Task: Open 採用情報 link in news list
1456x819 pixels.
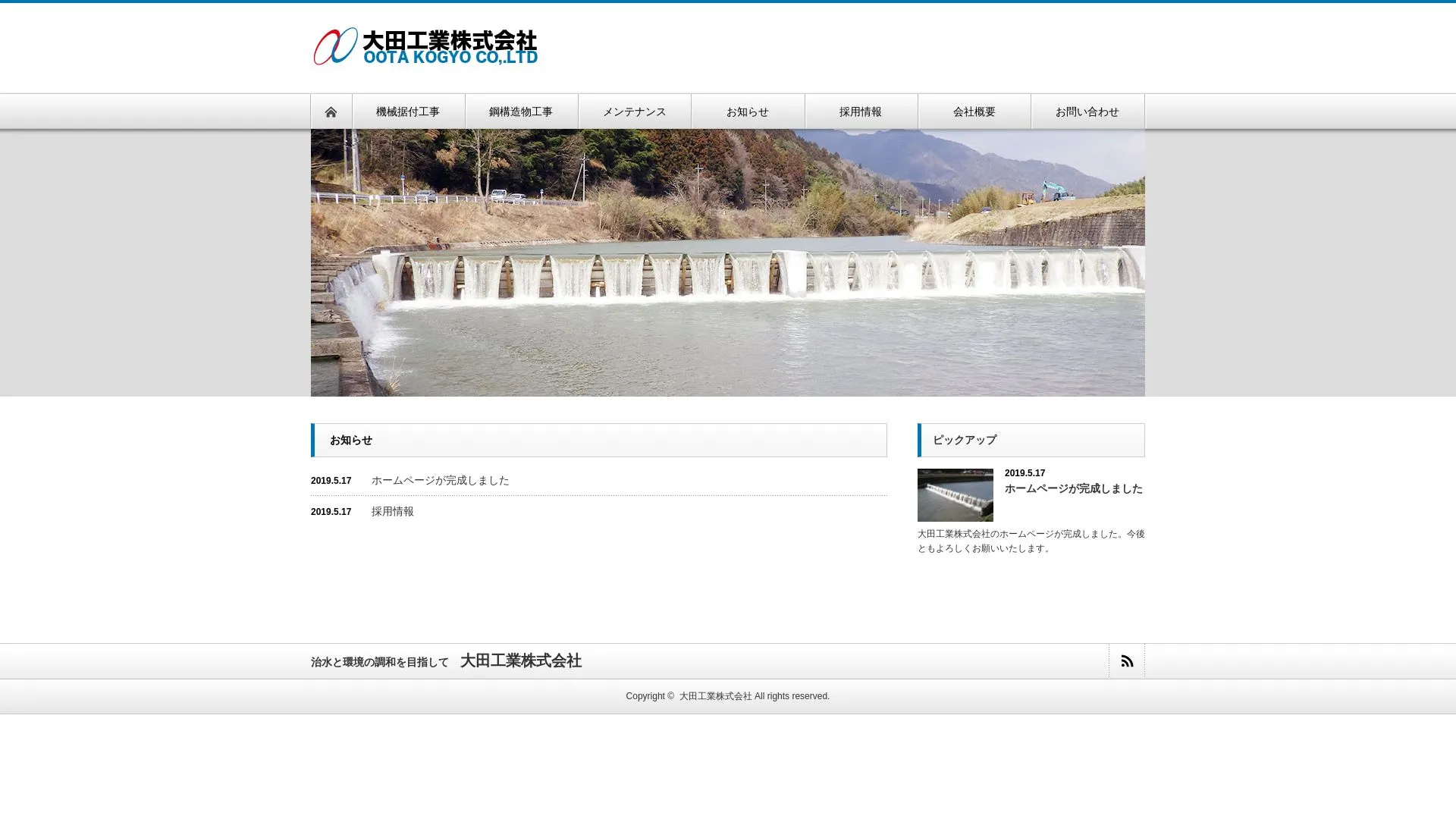Action: click(x=393, y=512)
